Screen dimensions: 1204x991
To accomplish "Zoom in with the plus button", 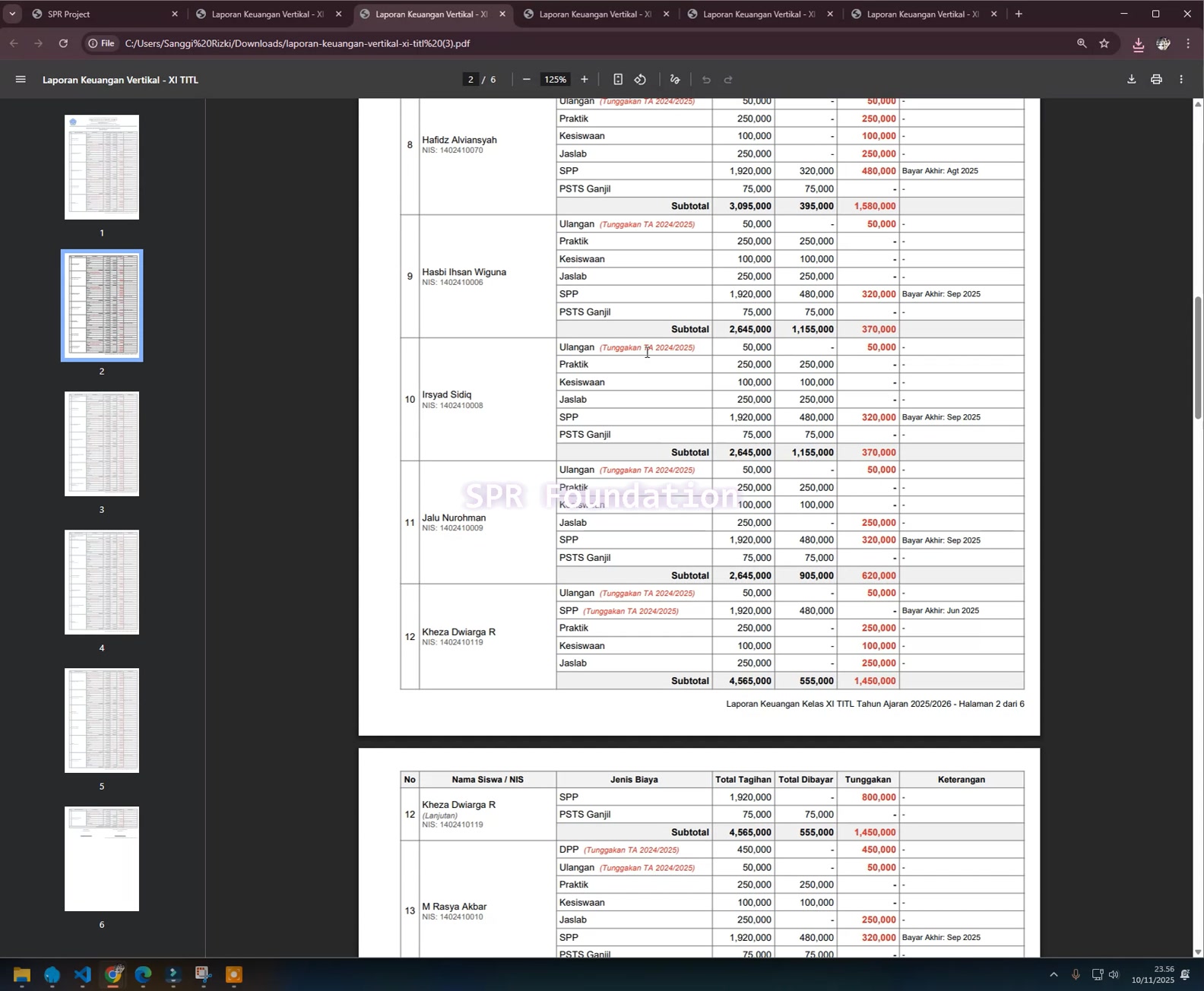I will tap(584, 79).
